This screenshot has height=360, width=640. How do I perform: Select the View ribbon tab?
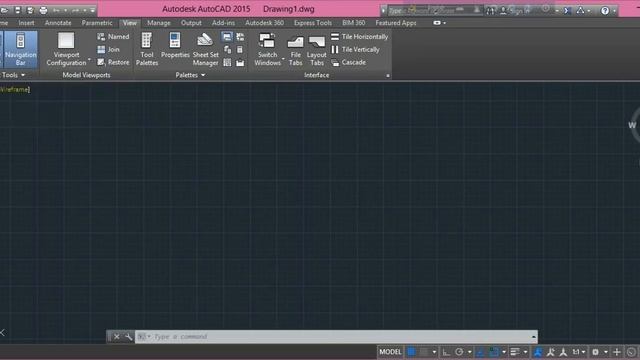point(130,23)
